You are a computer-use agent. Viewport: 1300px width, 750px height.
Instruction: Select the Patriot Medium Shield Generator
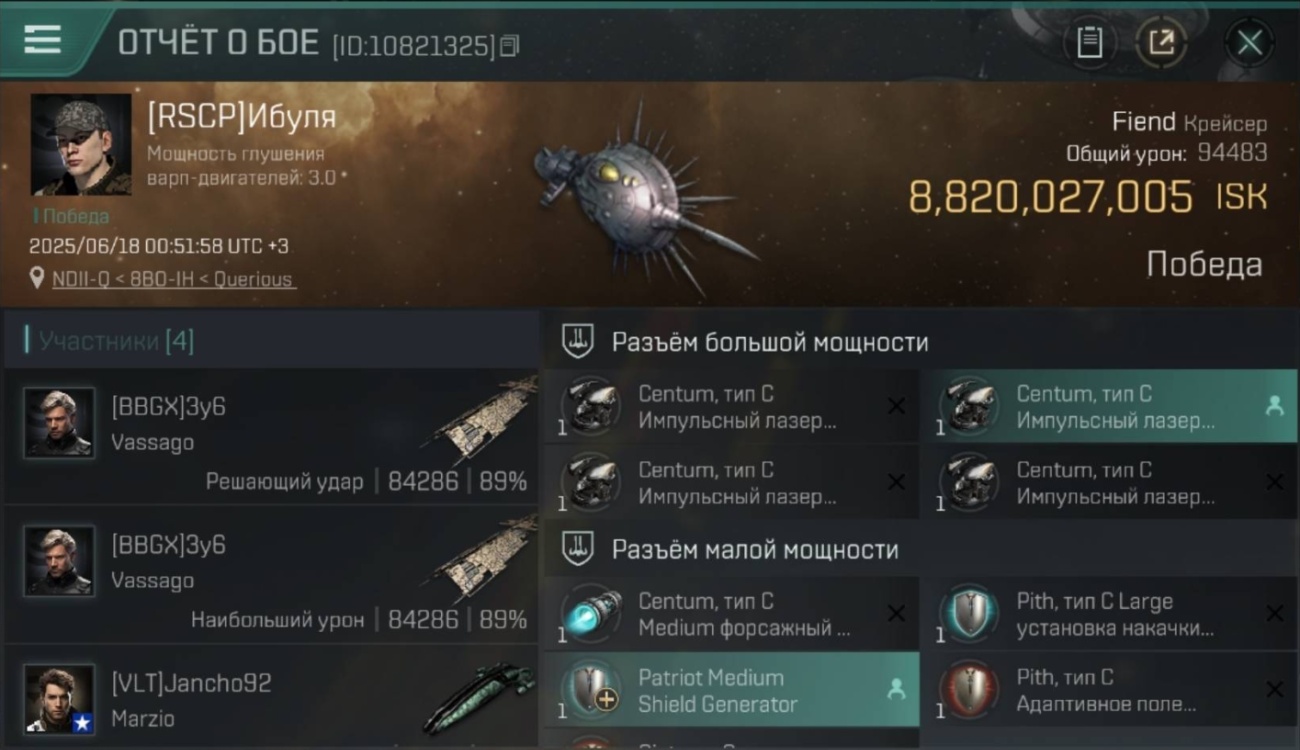(731, 690)
